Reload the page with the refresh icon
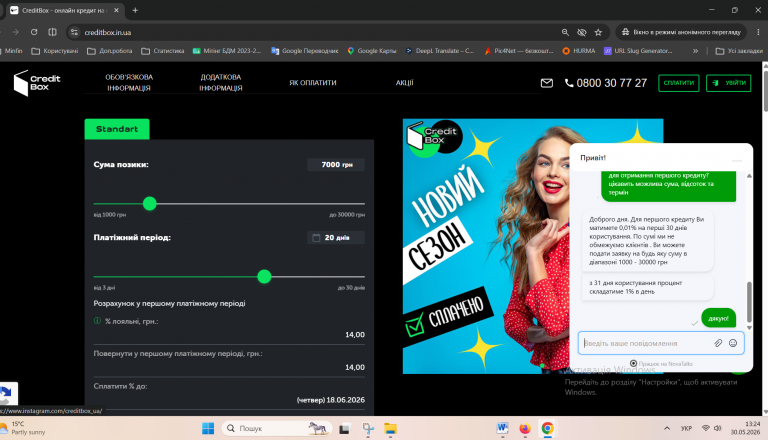This screenshot has width=768, height=440. click(x=34, y=32)
